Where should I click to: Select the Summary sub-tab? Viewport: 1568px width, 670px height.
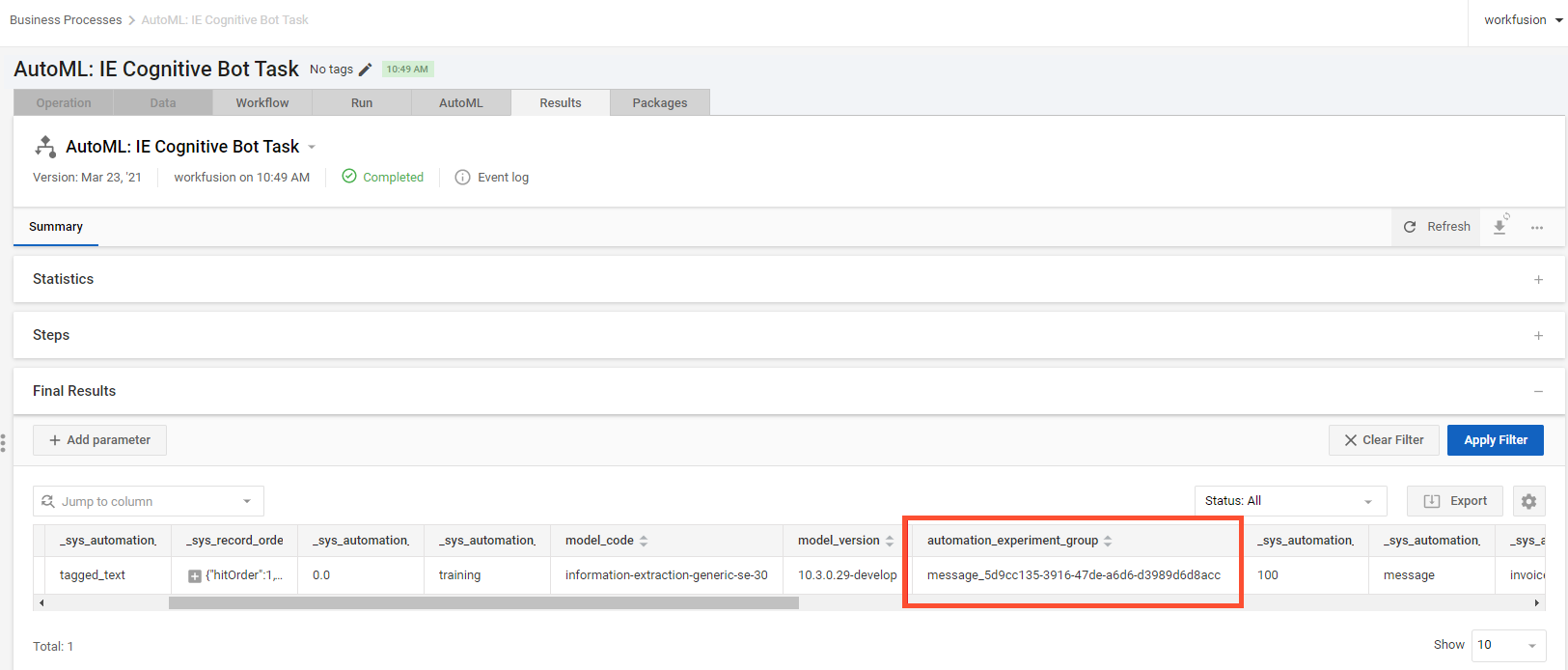point(56,227)
